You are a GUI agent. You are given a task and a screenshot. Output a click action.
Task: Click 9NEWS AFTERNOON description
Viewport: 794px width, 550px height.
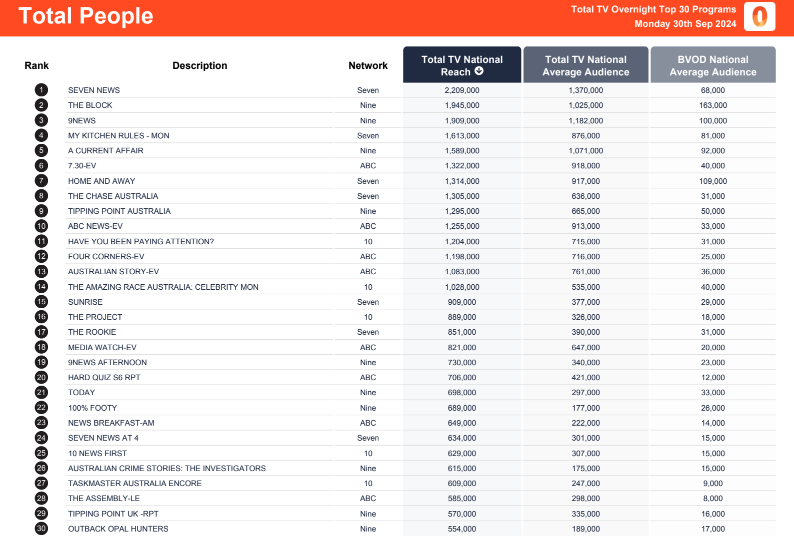pyautogui.click(x=107, y=362)
